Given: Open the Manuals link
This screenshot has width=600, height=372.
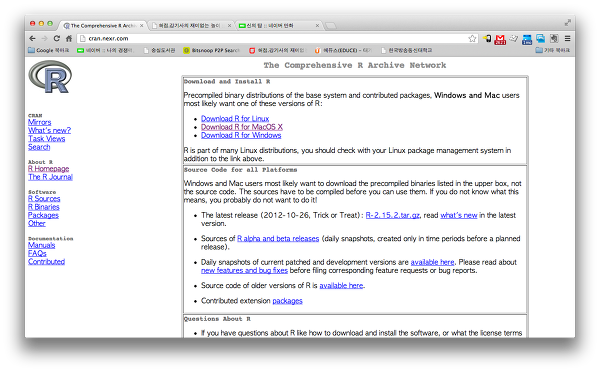Looking at the screenshot, I should coord(41,245).
